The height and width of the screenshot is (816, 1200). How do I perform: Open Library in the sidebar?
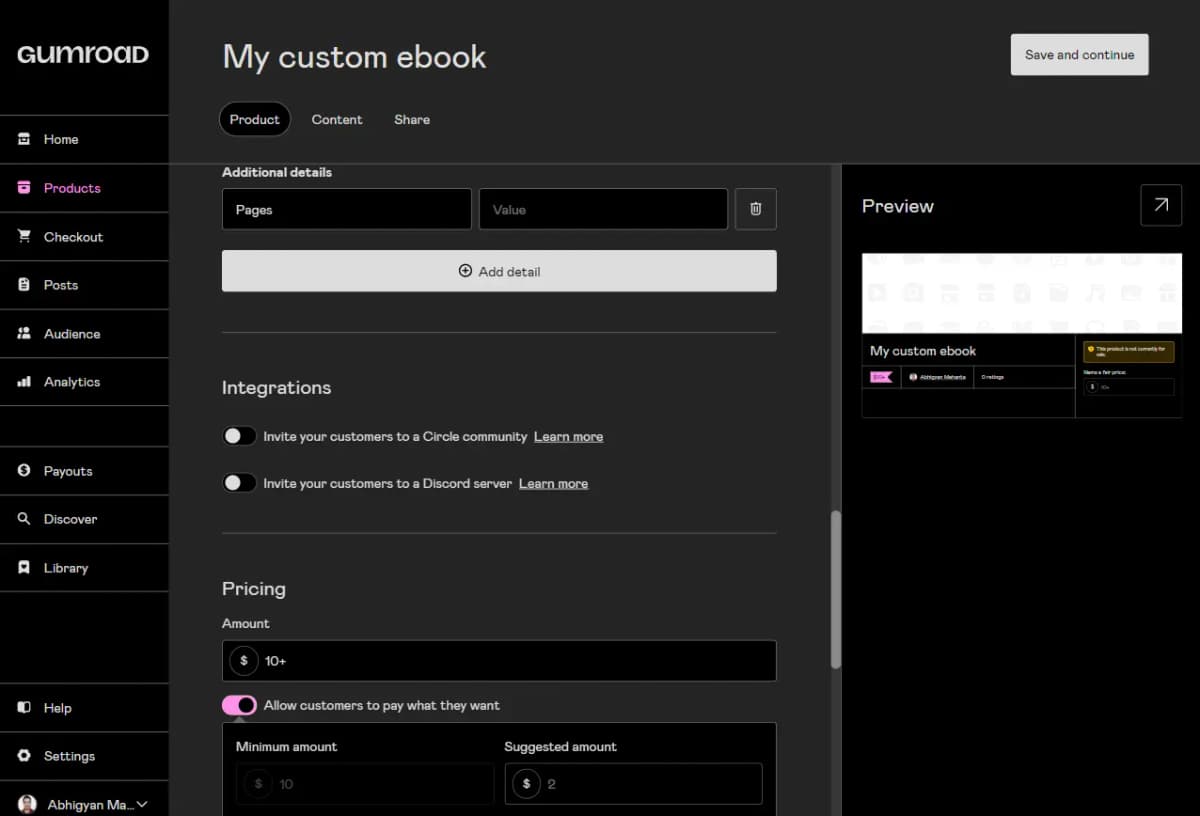click(x=84, y=568)
